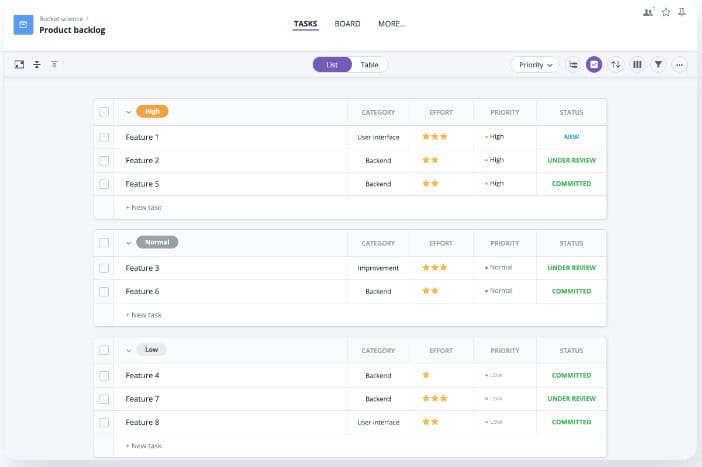The image size is (702, 467).
Task: Click the filter funnel icon
Action: [x=658, y=64]
